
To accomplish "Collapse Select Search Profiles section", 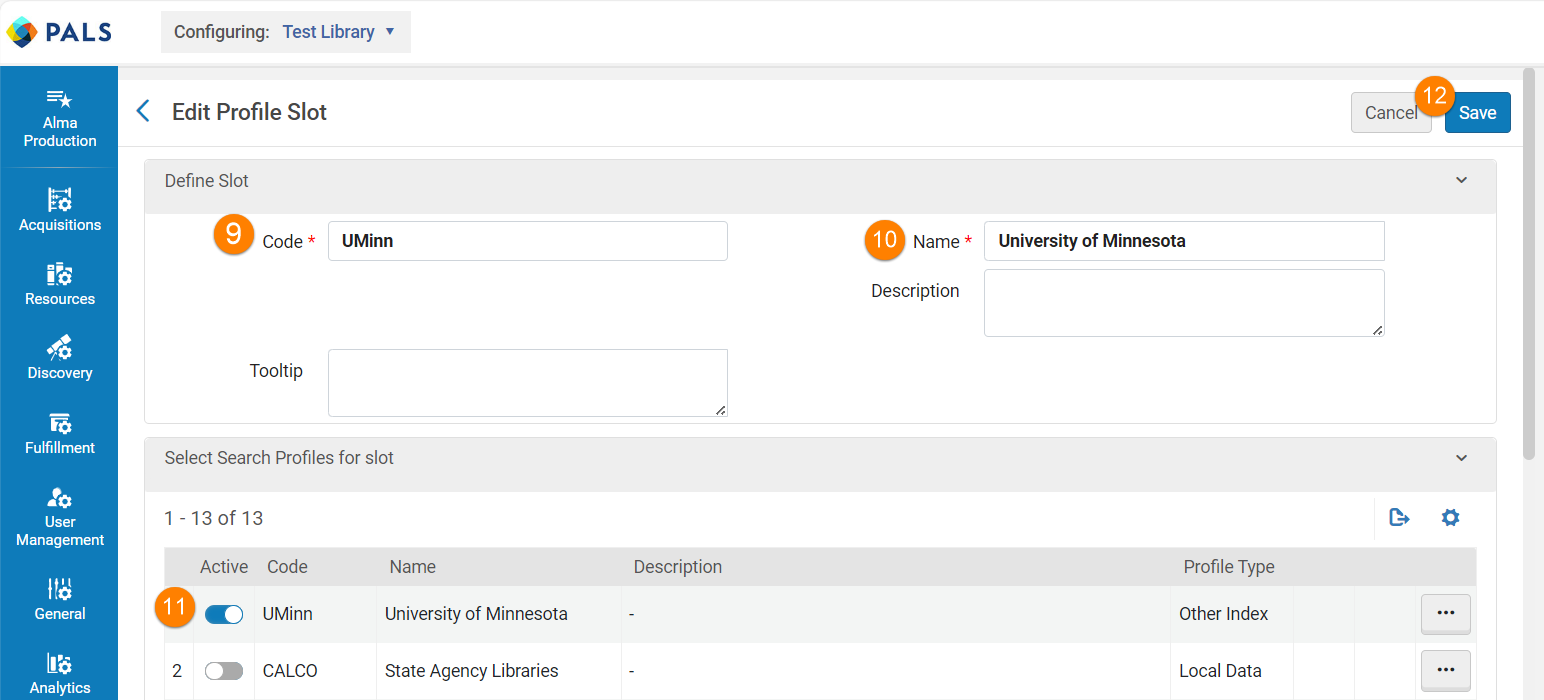I will click(1461, 458).
